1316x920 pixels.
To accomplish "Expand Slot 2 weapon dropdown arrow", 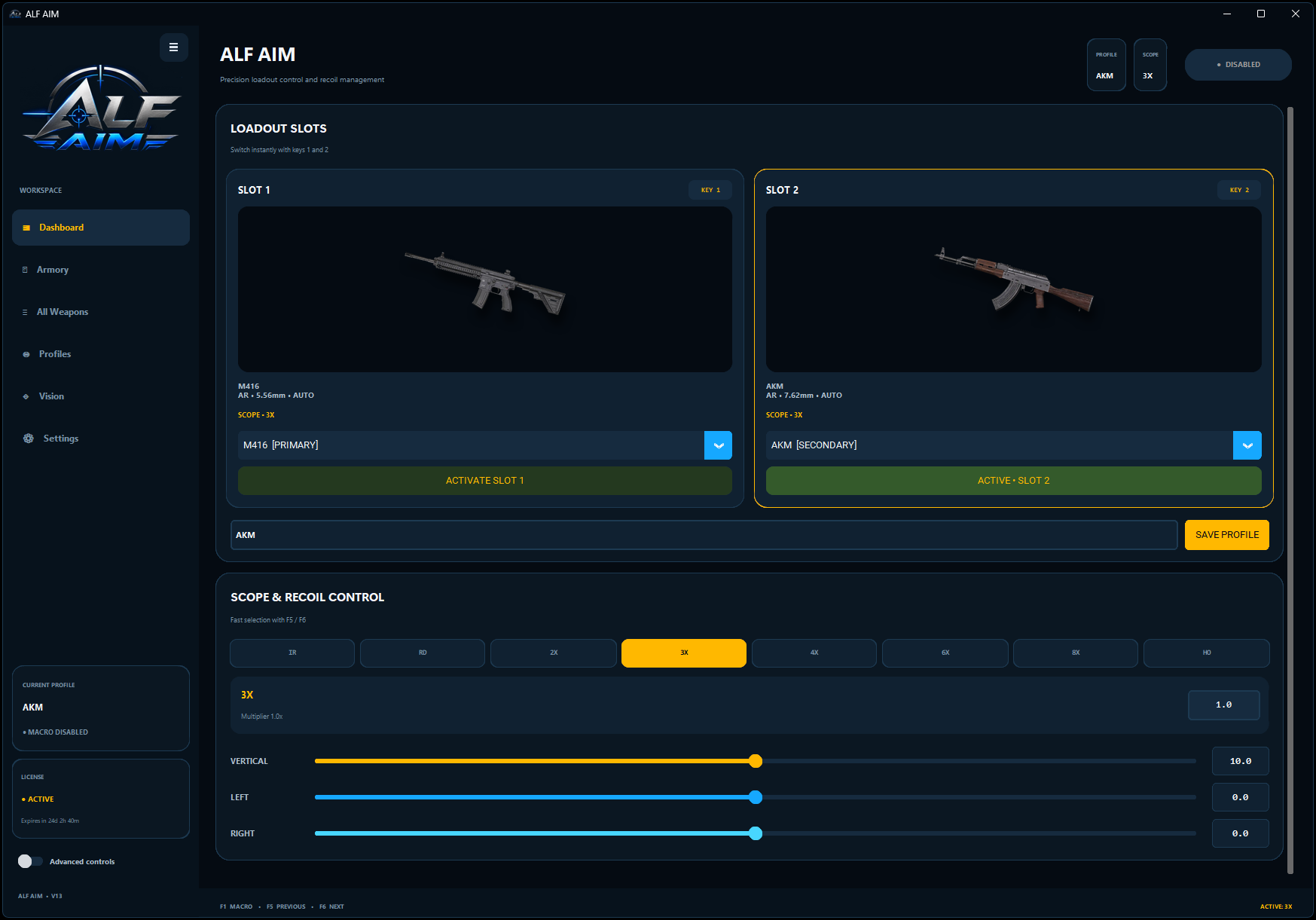I will pos(1247,445).
